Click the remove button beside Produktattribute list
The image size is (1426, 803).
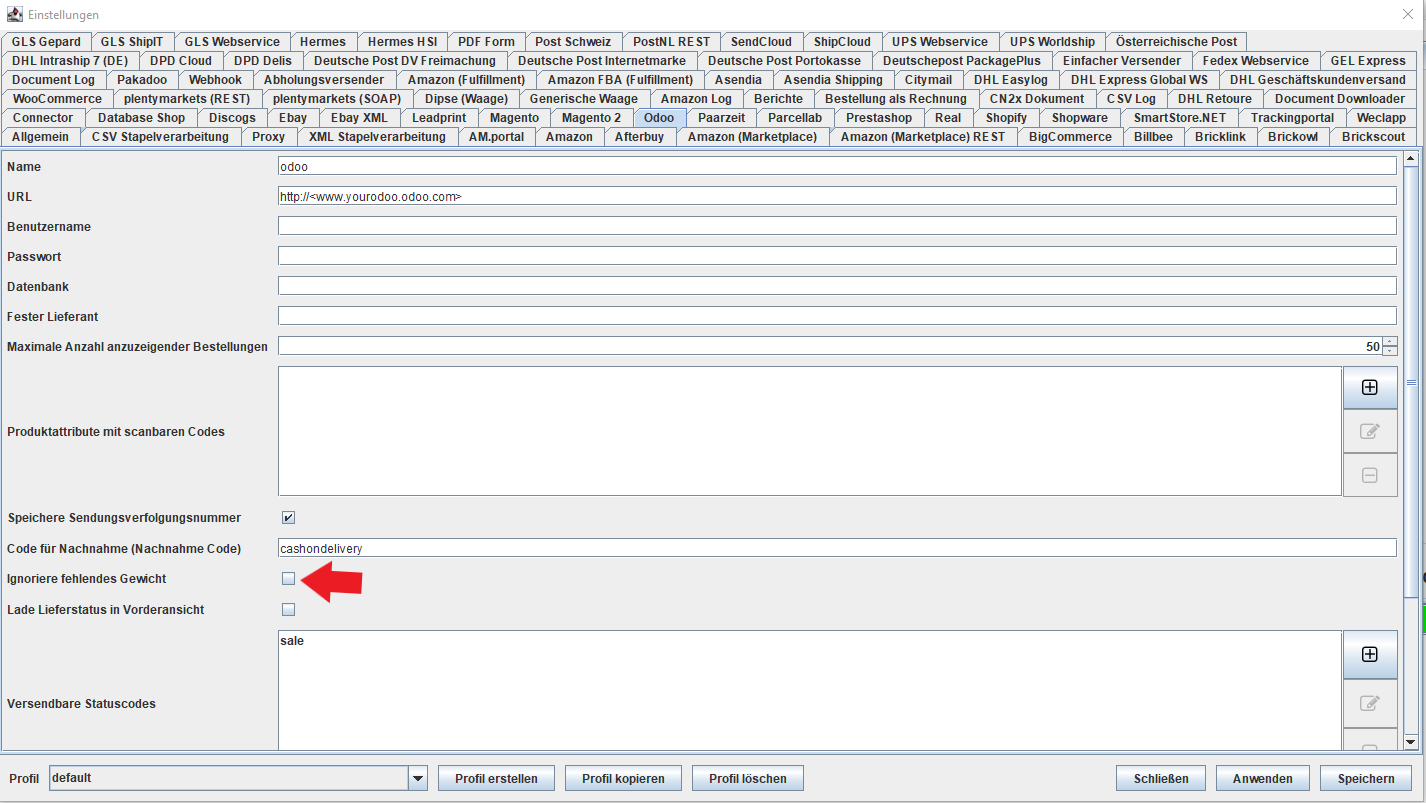point(1370,475)
